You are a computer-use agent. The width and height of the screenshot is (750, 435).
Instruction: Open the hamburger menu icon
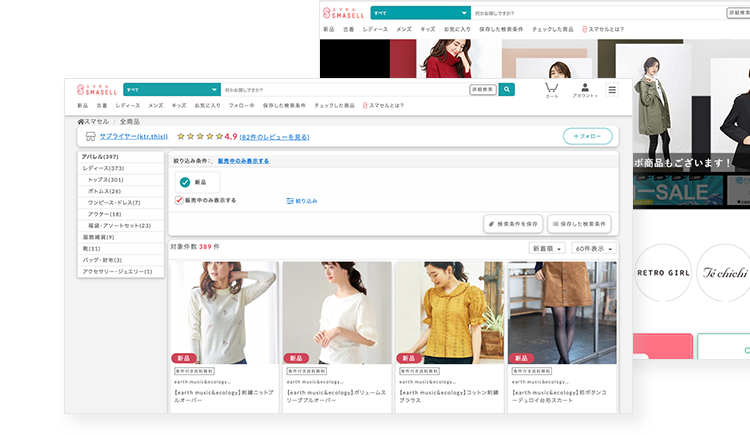pos(612,89)
